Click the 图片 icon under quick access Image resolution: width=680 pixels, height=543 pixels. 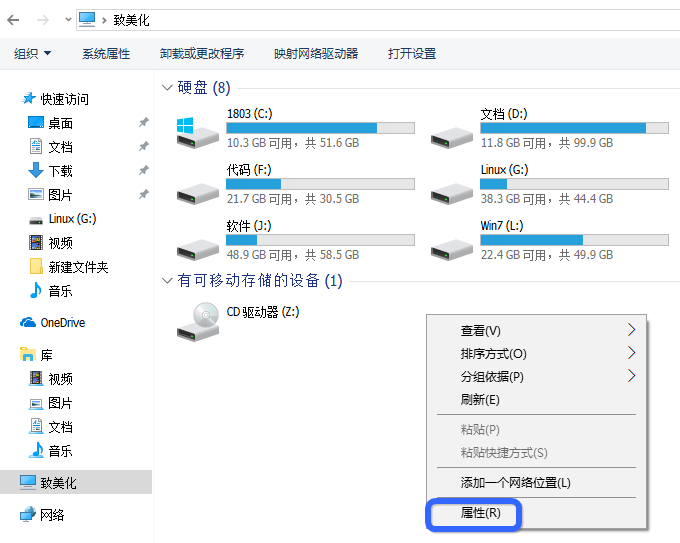click(36, 194)
